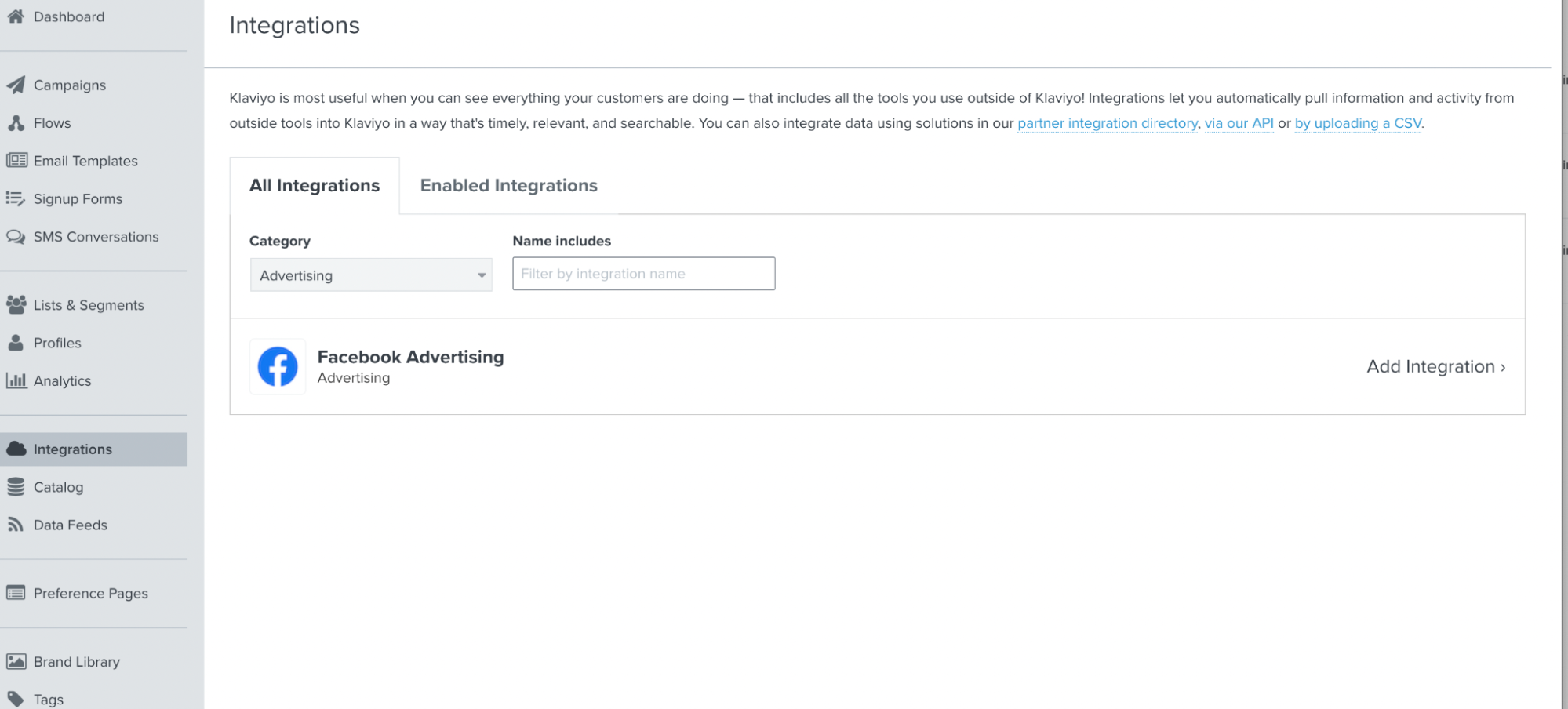This screenshot has width=1568, height=709.
Task: Open SMS Conversations chat bubble icon
Action: pos(16,237)
